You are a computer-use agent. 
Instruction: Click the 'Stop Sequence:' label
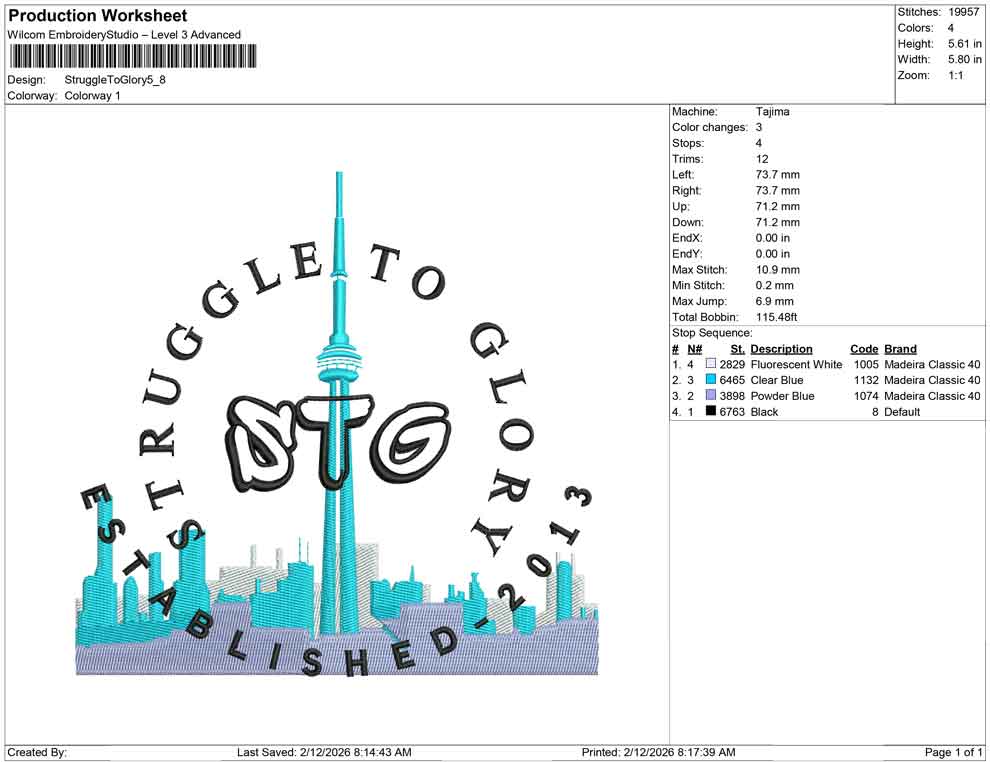712,333
